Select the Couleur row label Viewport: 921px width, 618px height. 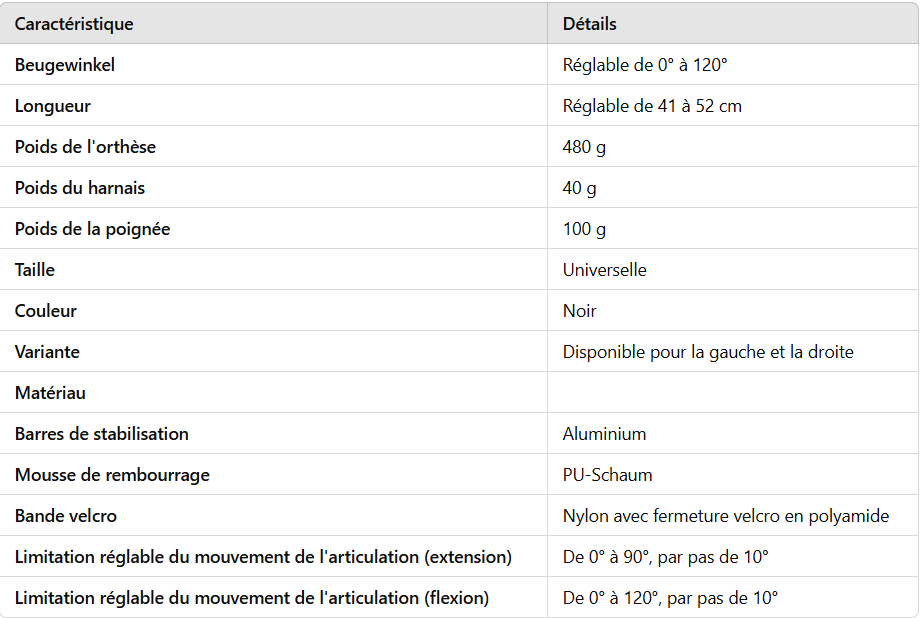click(46, 311)
